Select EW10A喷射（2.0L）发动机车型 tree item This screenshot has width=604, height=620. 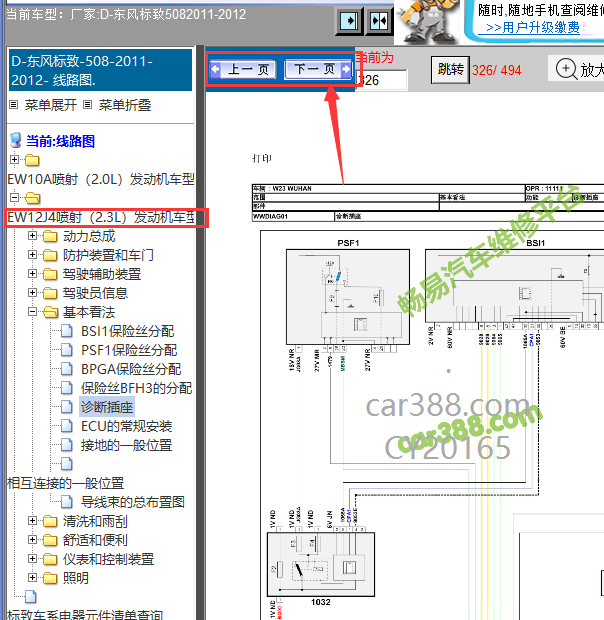click(x=101, y=179)
